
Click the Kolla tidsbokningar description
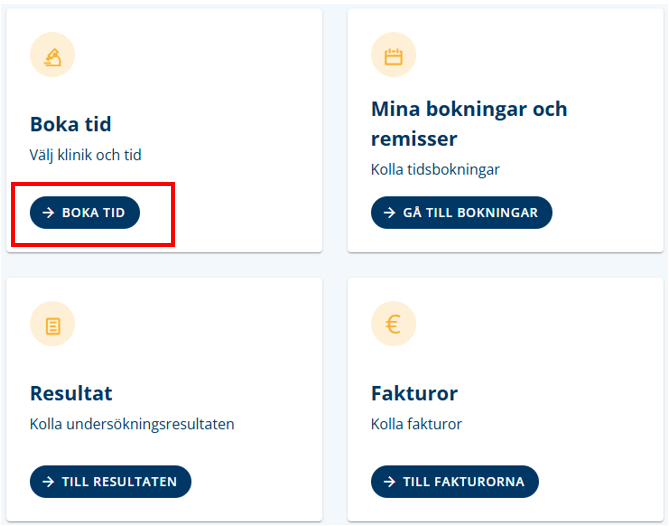tap(435, 169)
